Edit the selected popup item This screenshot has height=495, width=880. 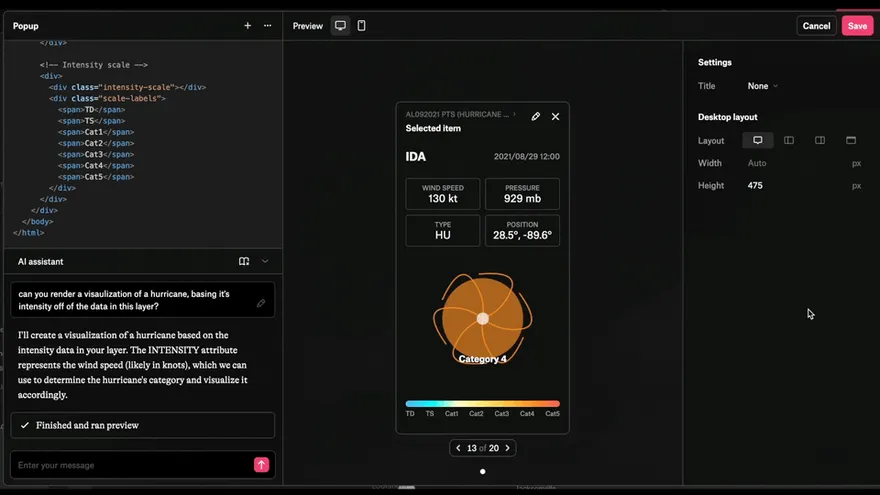click(x=535, y=117)
